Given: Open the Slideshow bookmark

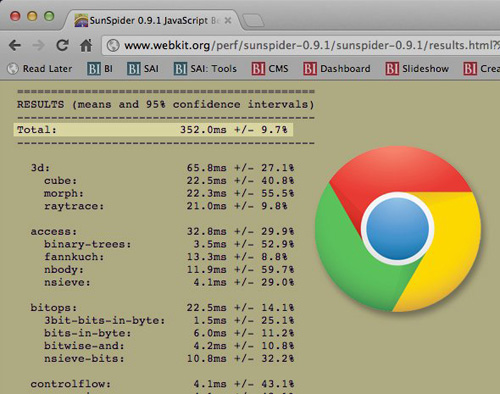Looking at the screenshot, I should tap(417, 69).
